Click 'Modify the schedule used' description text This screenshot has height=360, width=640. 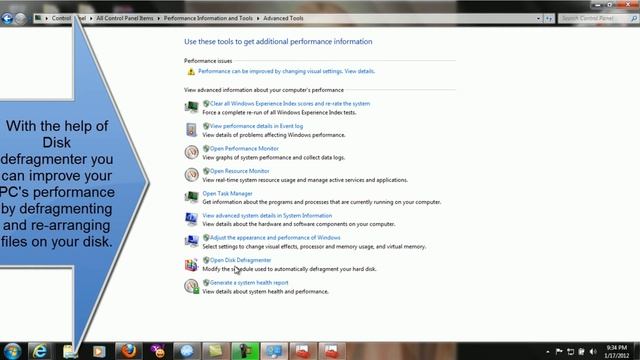pos(289,269)
